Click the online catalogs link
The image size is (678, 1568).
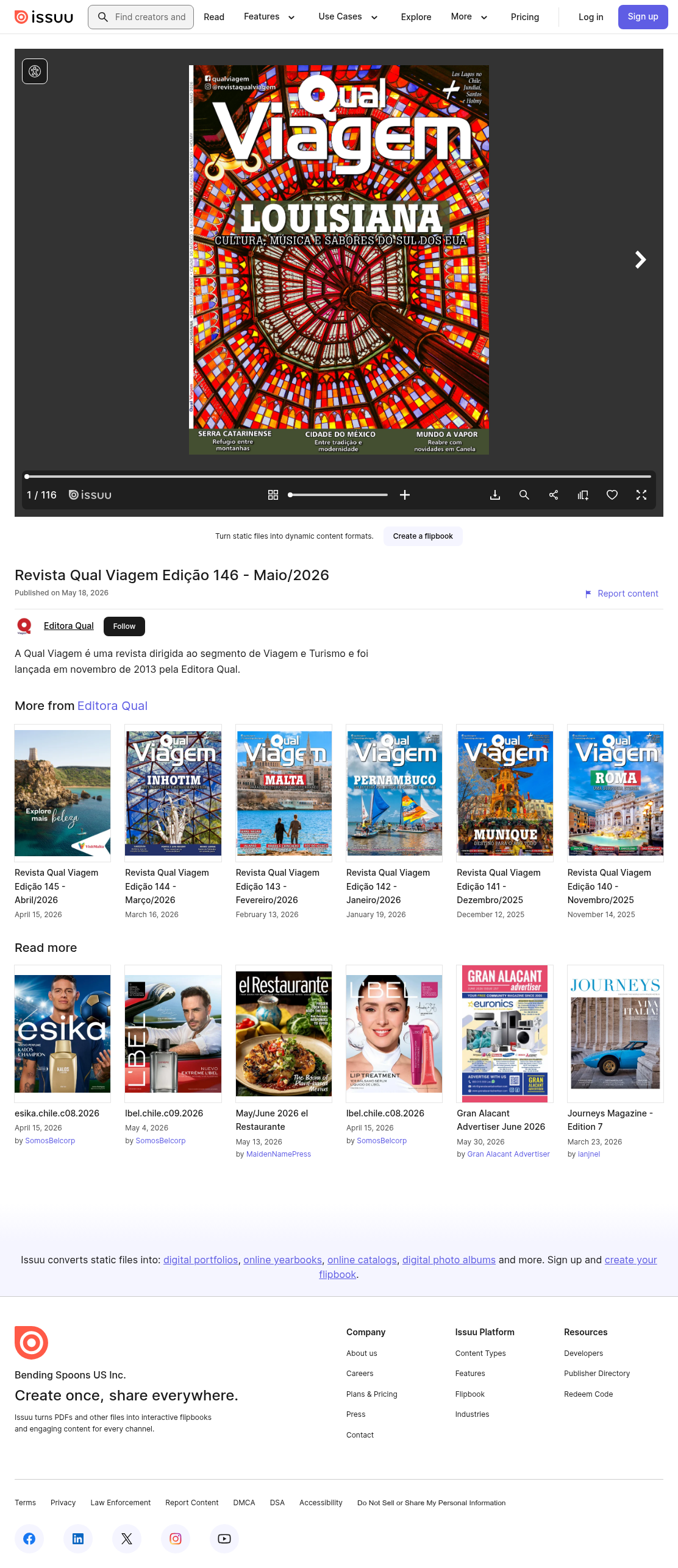362,1260
